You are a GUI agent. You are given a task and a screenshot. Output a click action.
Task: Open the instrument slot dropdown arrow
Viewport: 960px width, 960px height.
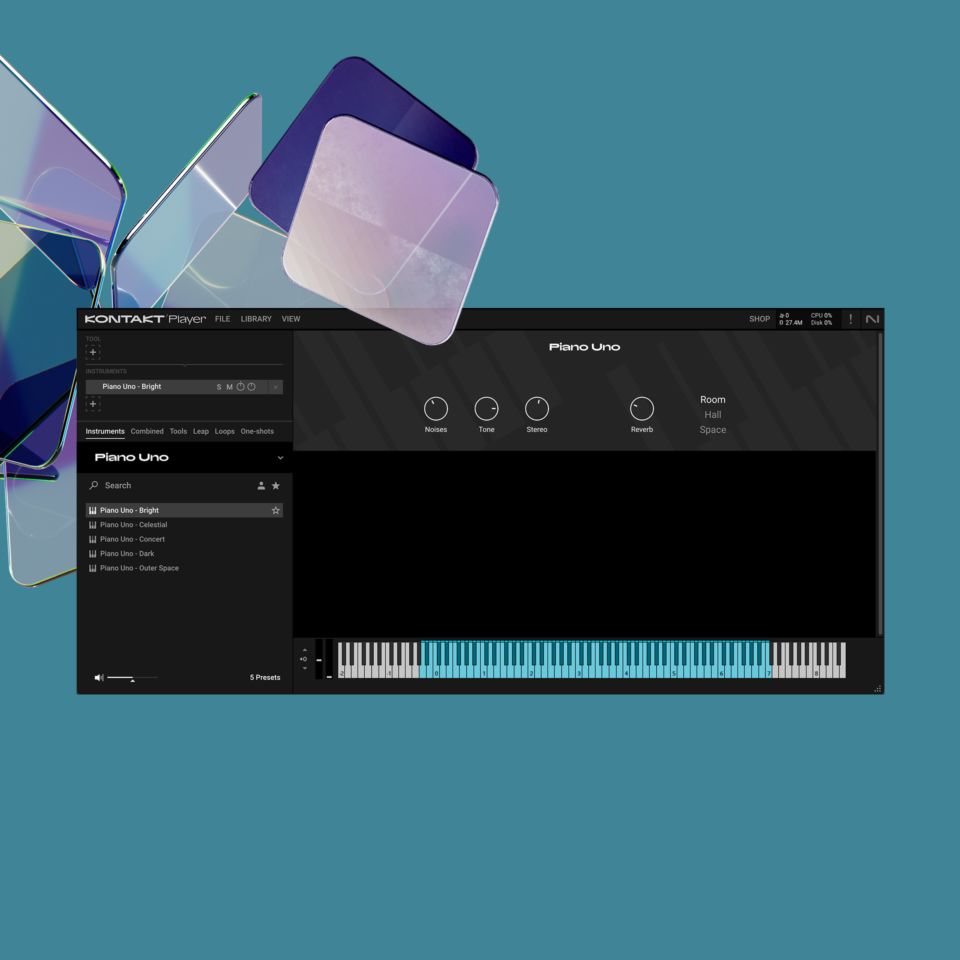(276, 387)
